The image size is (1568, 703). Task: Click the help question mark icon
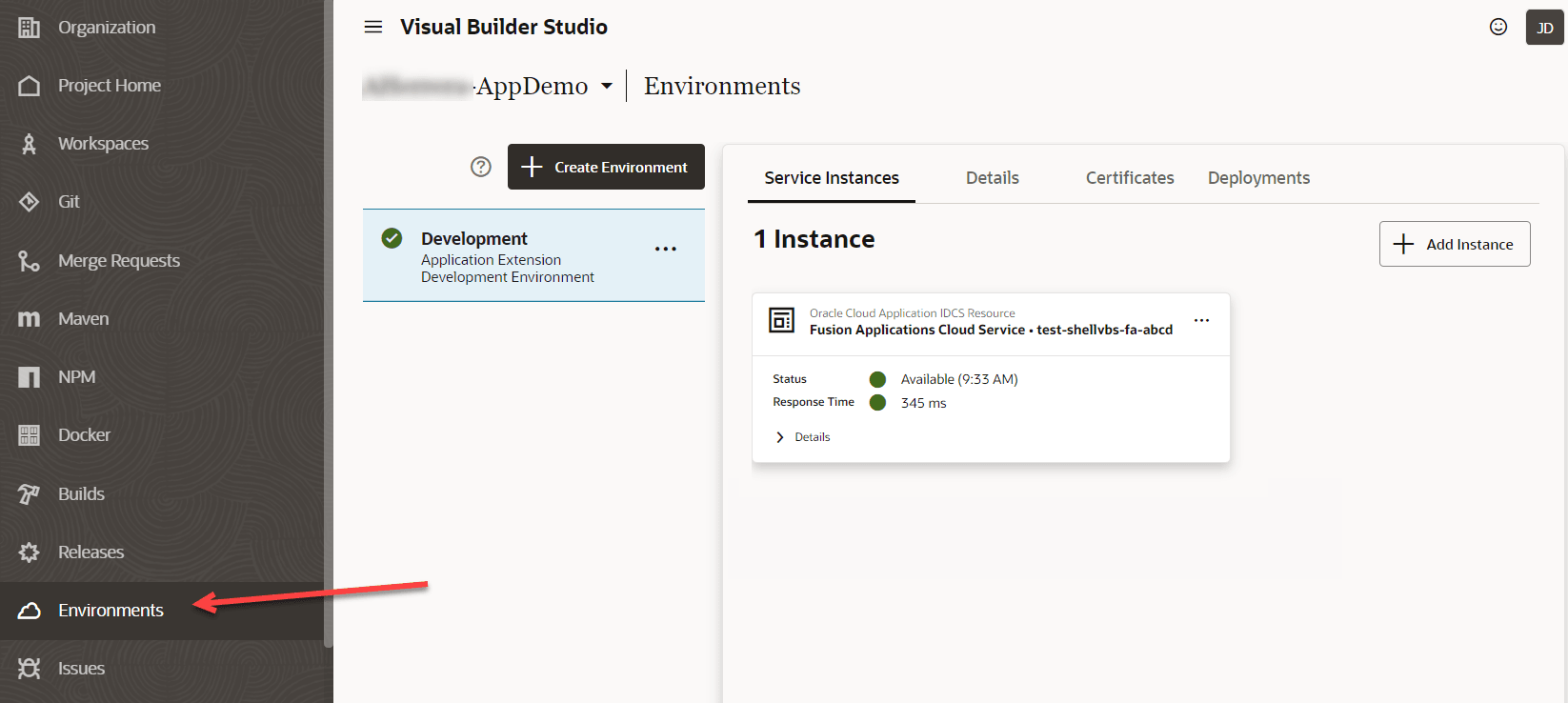[481, 167]
